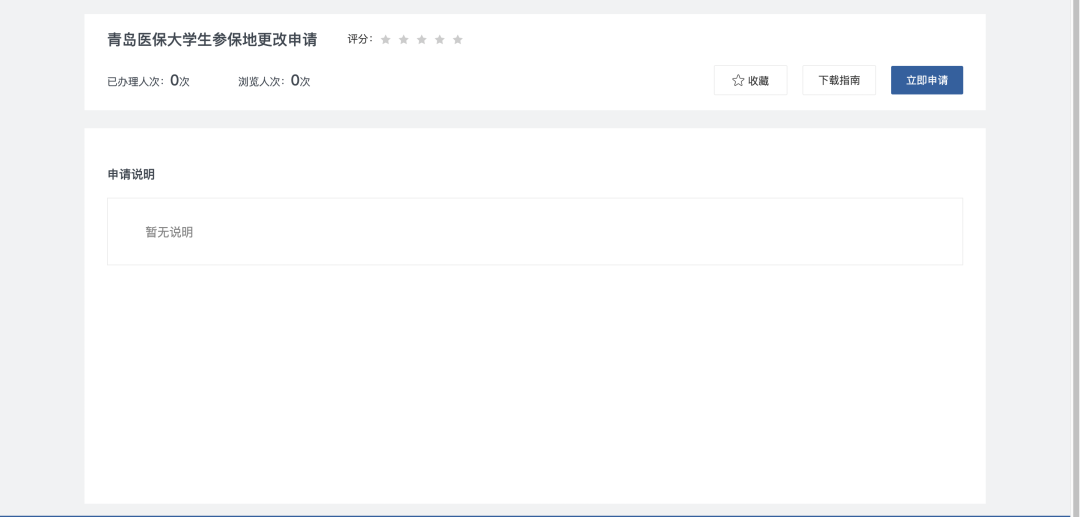Click the title 青岛医保大学生参保地更改申请
1080x517 pixels.
(x=212, y=40)
